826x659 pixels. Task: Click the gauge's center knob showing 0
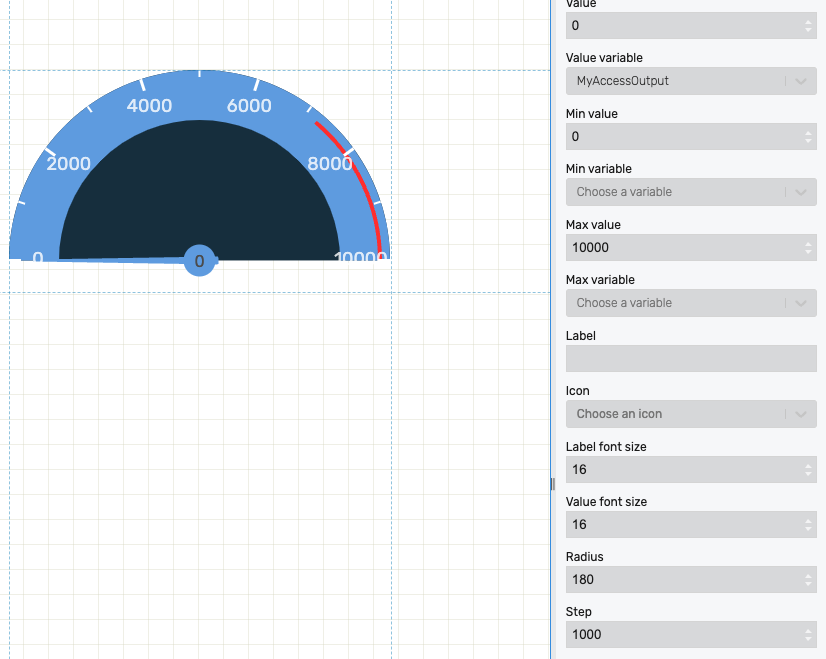point(200,261)
